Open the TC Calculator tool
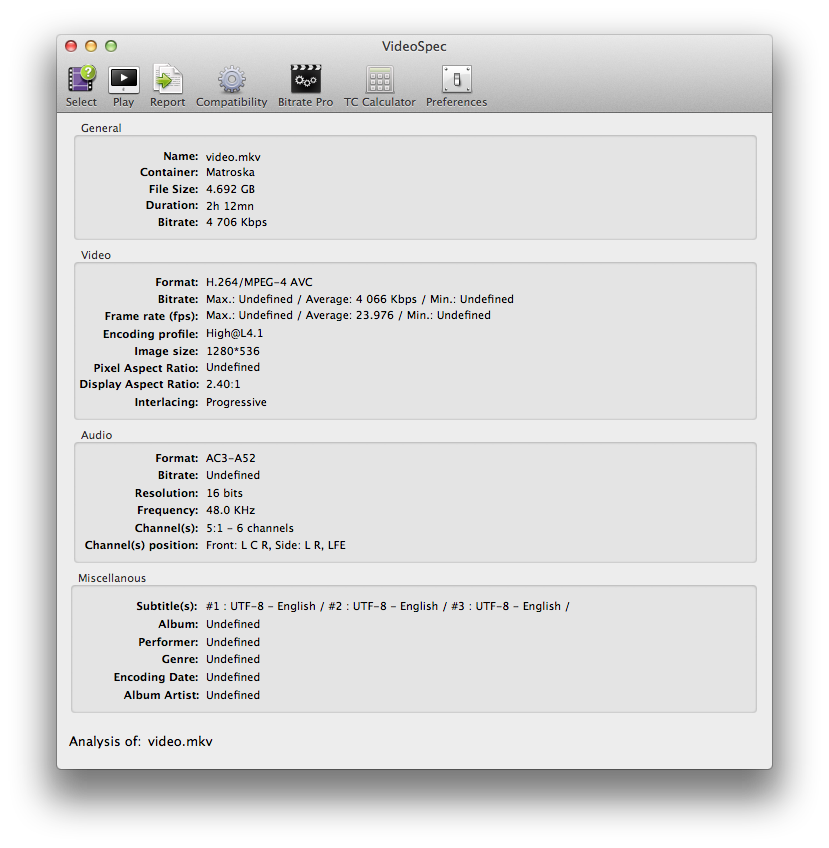The height and width of the screenshot is (848, 829). coord(379,80)
